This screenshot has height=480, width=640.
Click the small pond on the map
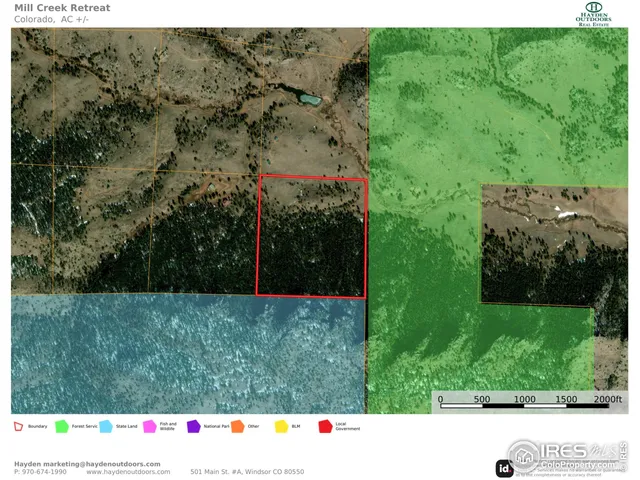(x=310, y=99)
